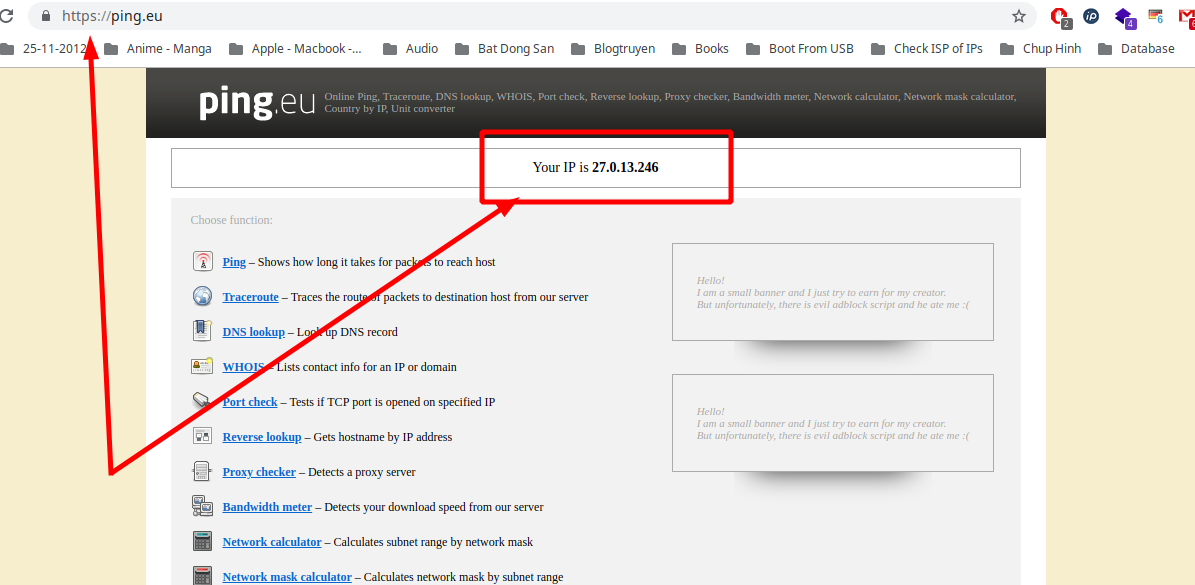Click the address bar showing https://ping.eu
The image size is (1195, 585).
pos(532,16)
